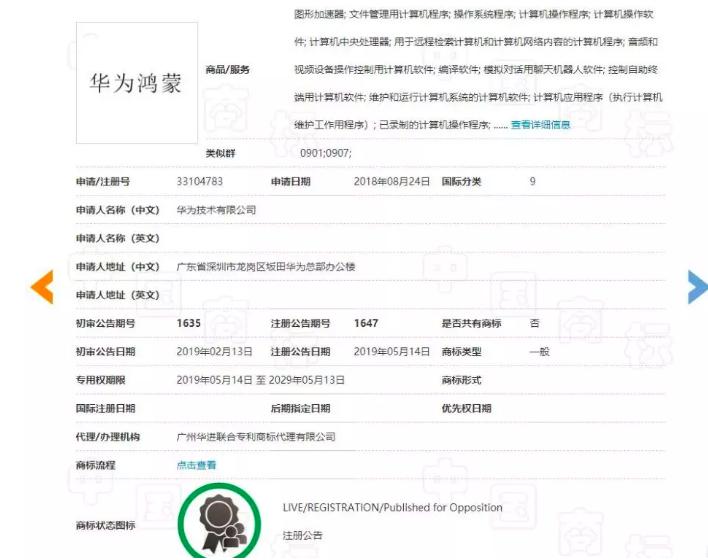
Task: Click application date 2018年08月24日
Action: pyautogui.click(x=391, y=182)
